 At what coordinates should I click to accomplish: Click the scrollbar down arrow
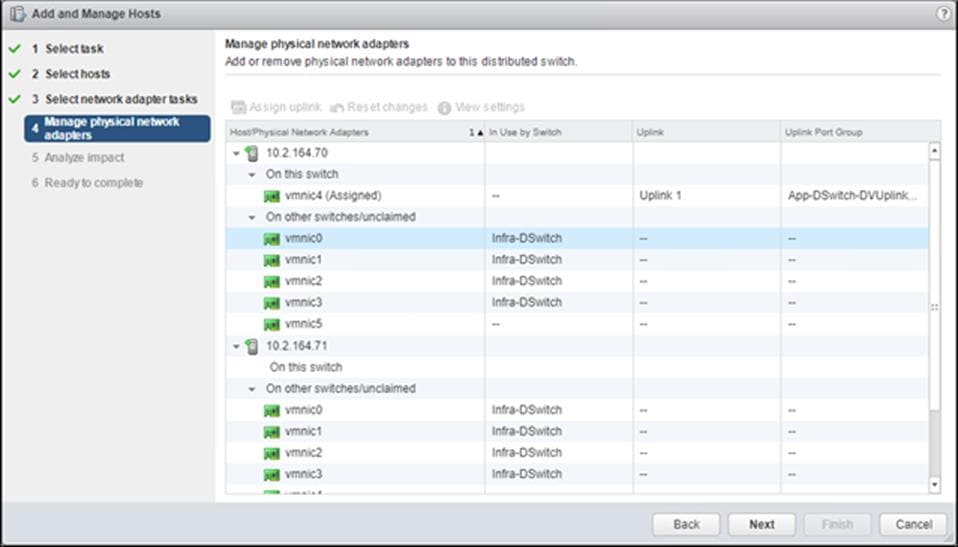(x=934, y=485)
